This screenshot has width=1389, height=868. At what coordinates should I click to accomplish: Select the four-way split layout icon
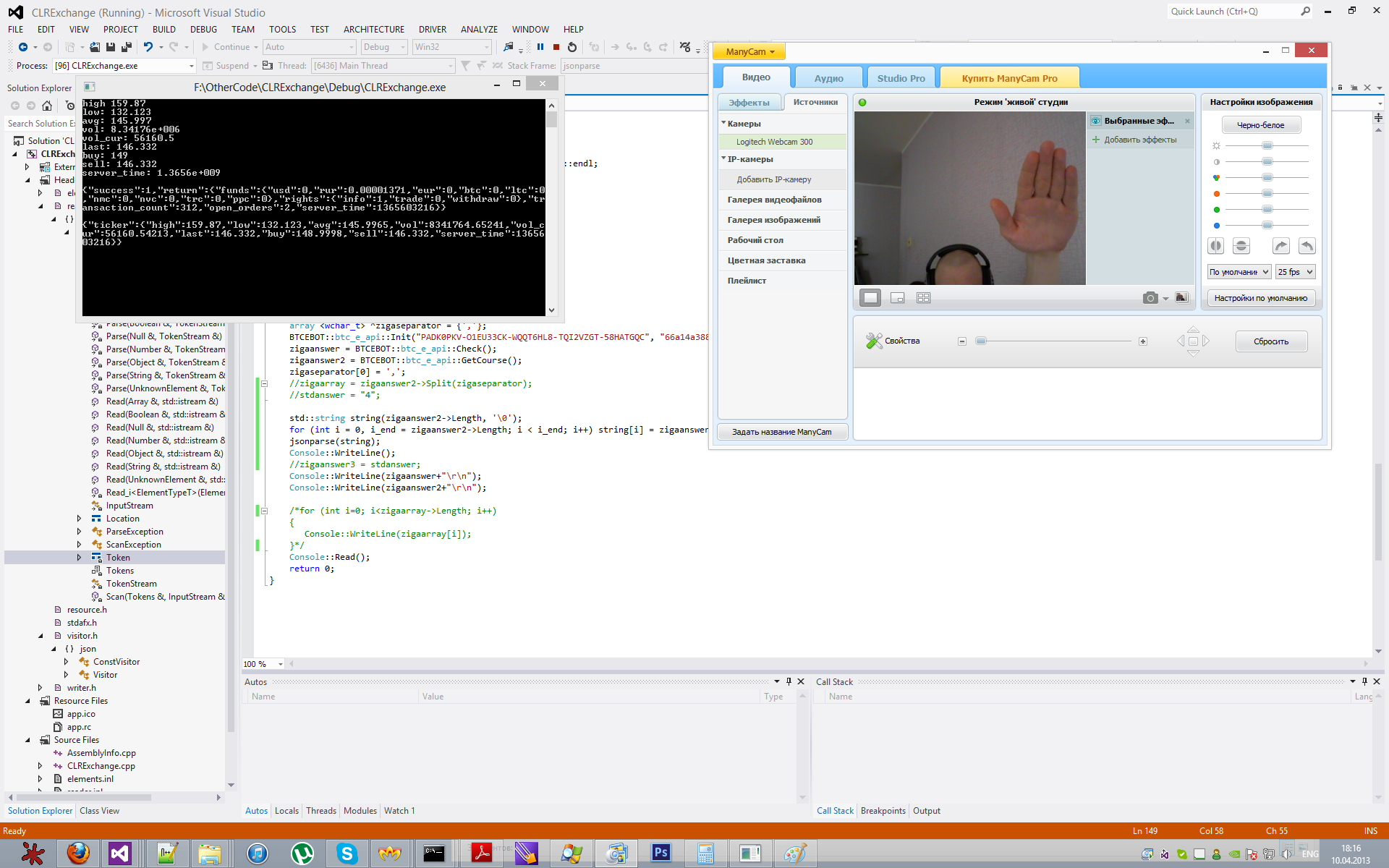coord(923,298)
